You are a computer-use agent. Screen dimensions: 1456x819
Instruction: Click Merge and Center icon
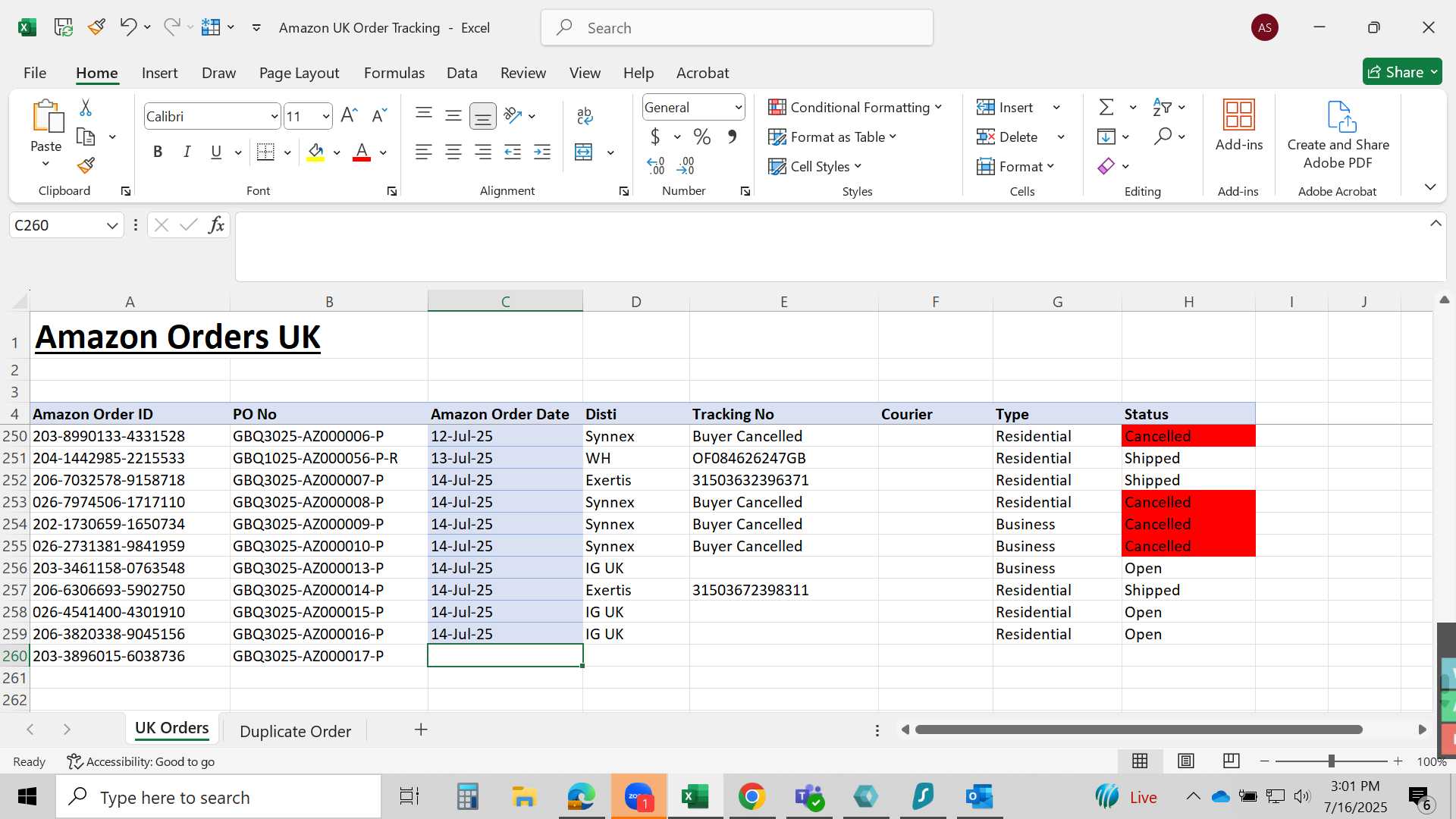coord(583,152)
